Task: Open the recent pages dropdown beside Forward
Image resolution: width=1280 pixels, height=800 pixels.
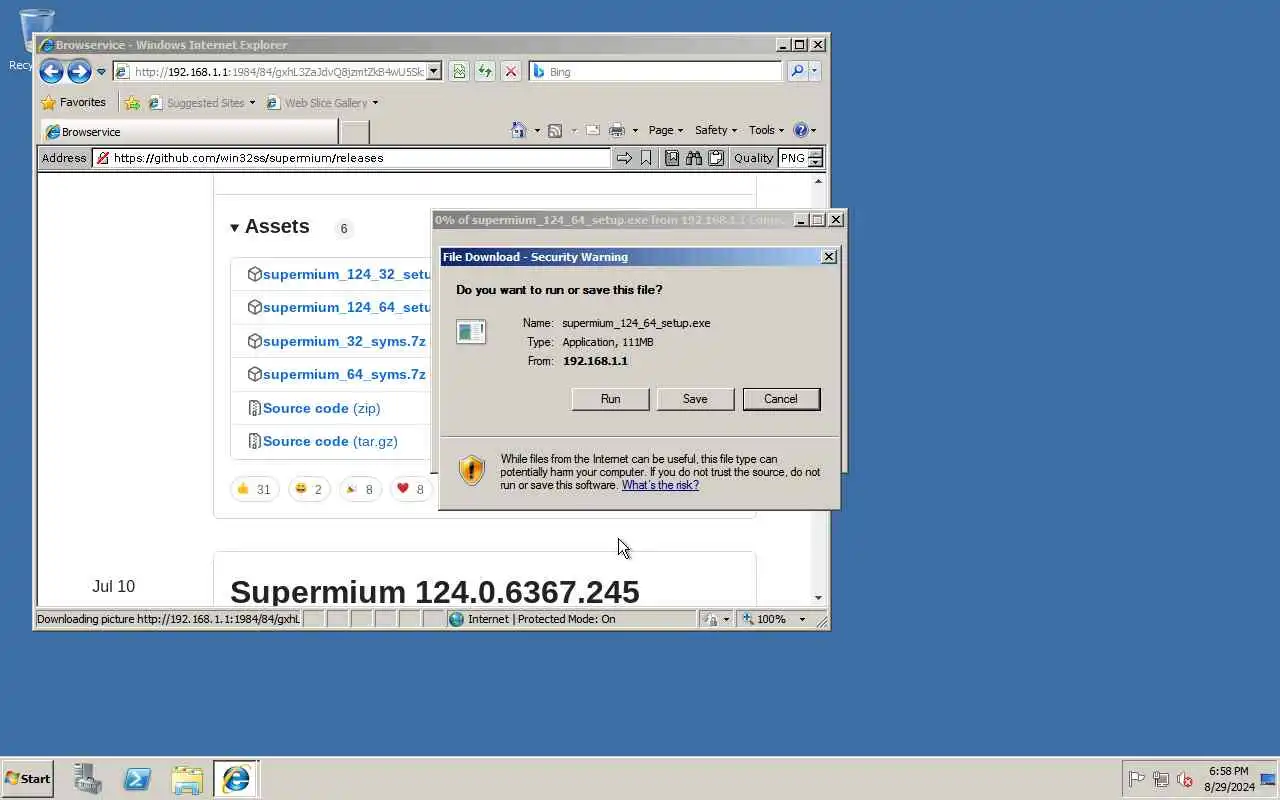Action: [101, 72]
